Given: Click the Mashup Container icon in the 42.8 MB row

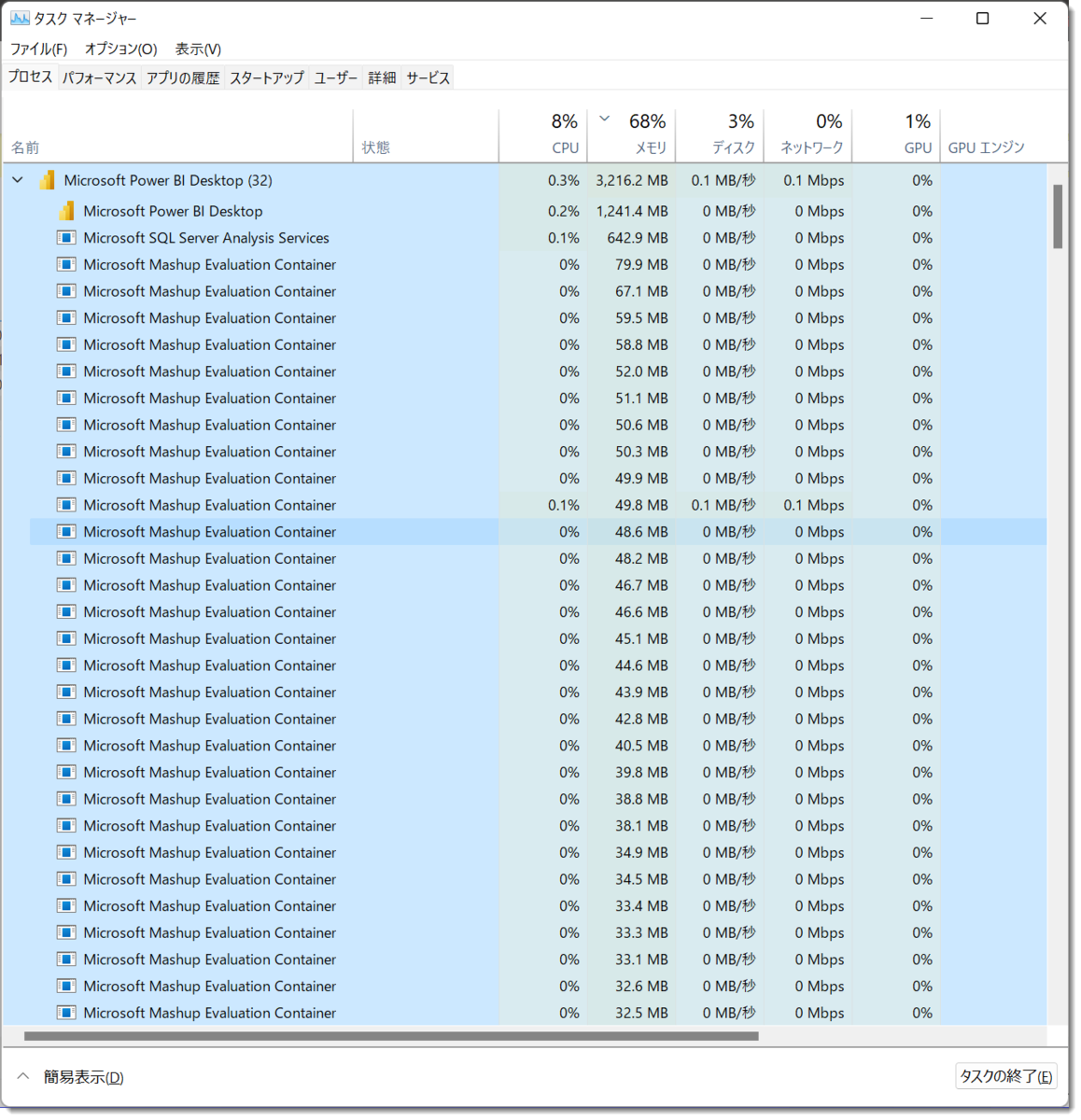Looking at the screenshot, I should coord(66,720).
